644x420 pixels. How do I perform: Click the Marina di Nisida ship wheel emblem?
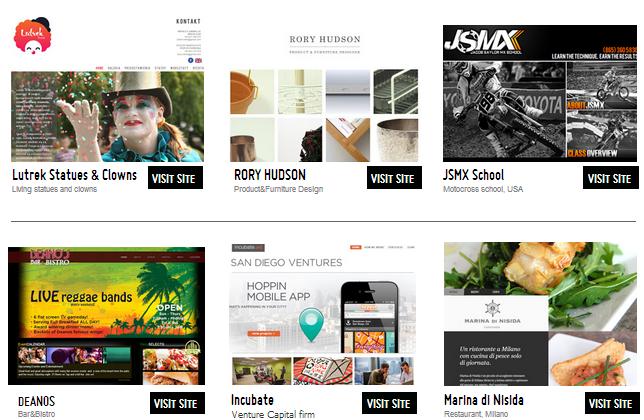pyautogui.click(x=492, y=308)
